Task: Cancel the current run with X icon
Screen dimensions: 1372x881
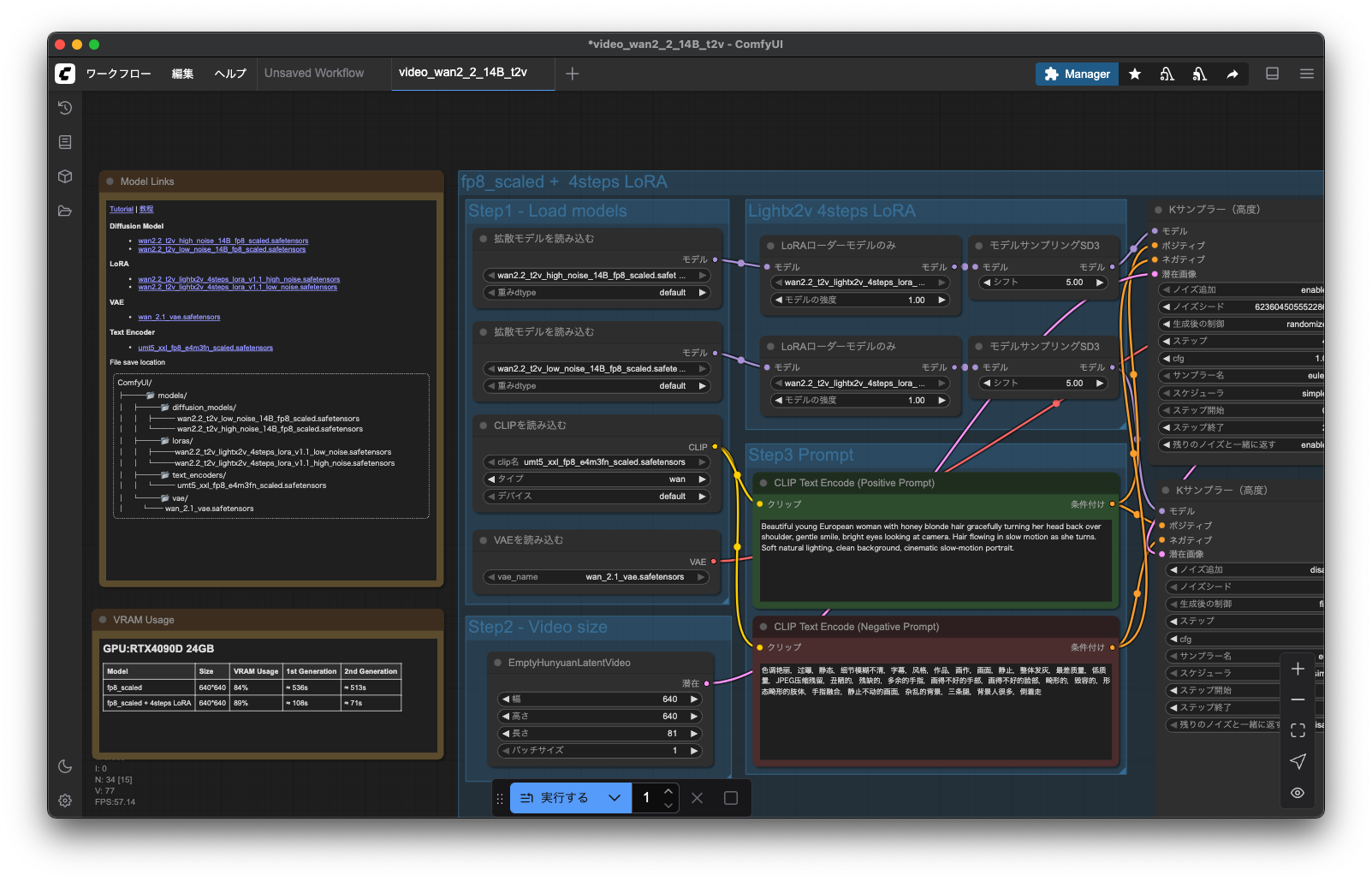Action: (698, 798)
